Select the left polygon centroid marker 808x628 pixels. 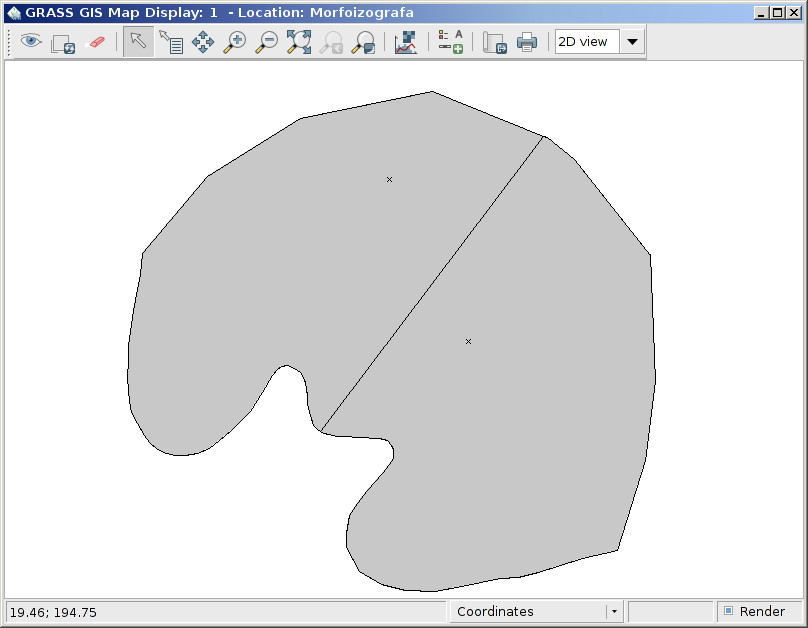click(x=389, y=179)
